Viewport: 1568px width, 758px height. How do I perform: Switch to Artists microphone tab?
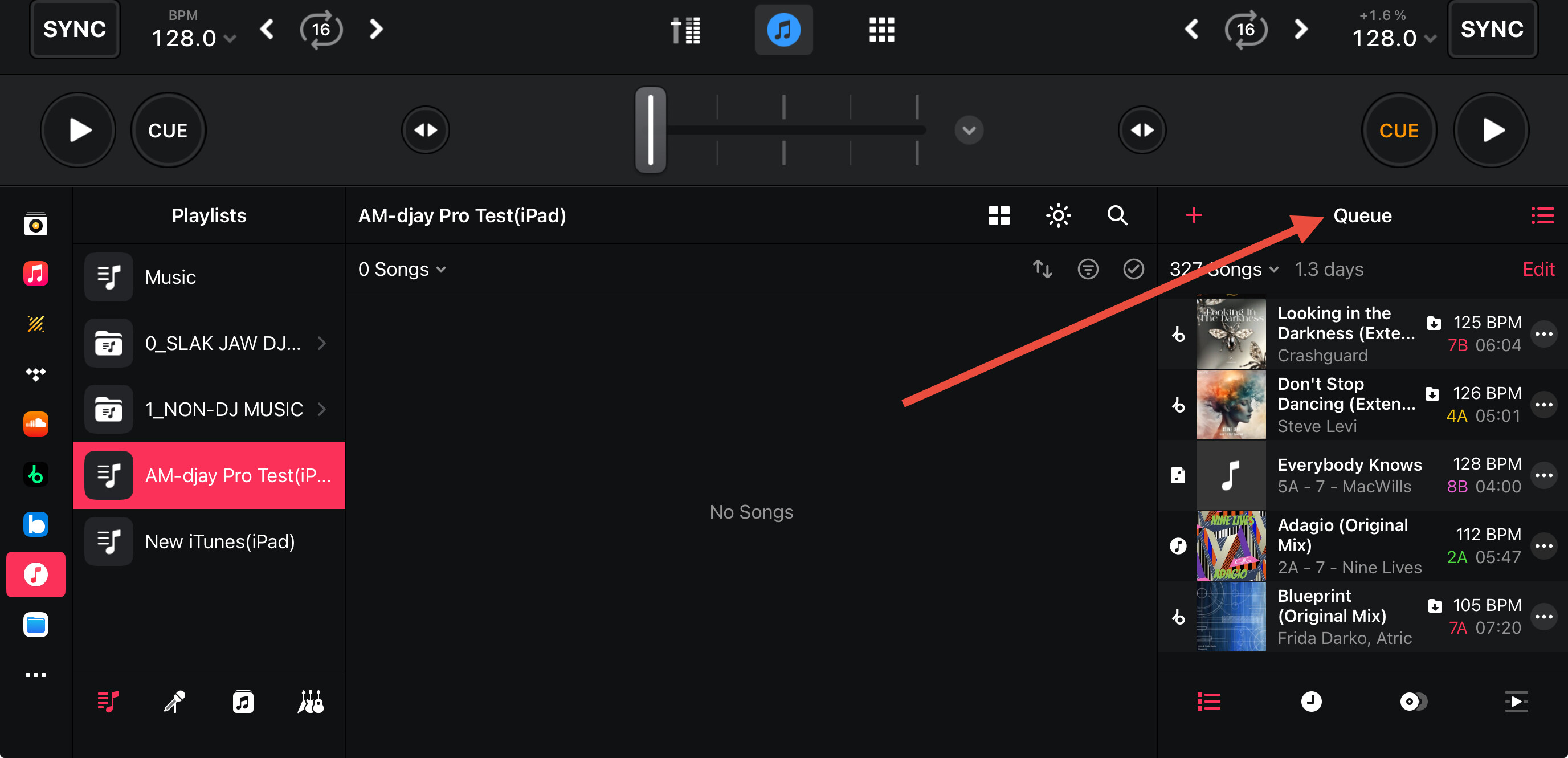(x=175, y=702)
